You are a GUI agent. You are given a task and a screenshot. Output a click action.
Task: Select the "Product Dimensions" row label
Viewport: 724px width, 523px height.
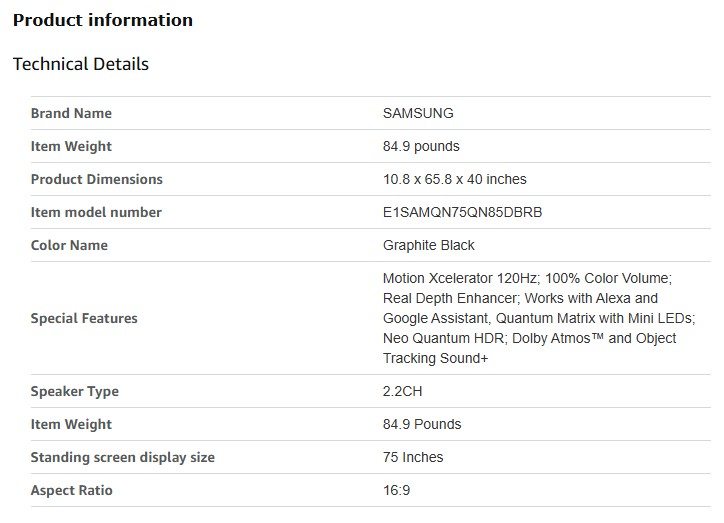click(x=96, y=179)
